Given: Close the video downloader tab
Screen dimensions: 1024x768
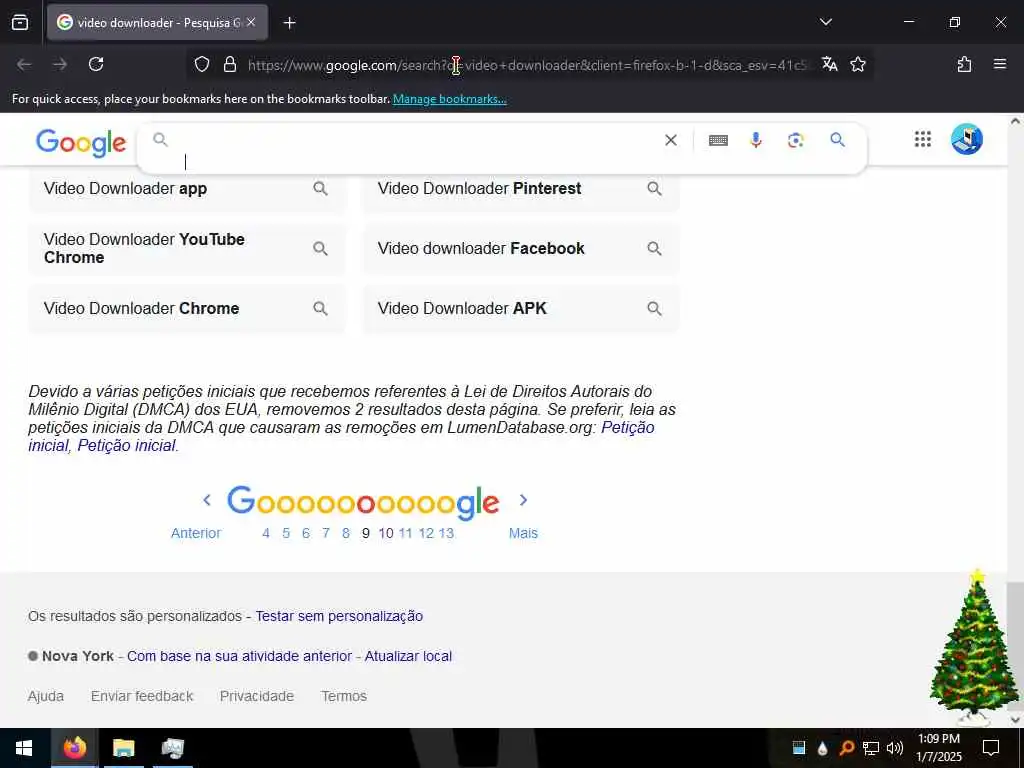Looking at the screenshot, I should click(251, 22).
